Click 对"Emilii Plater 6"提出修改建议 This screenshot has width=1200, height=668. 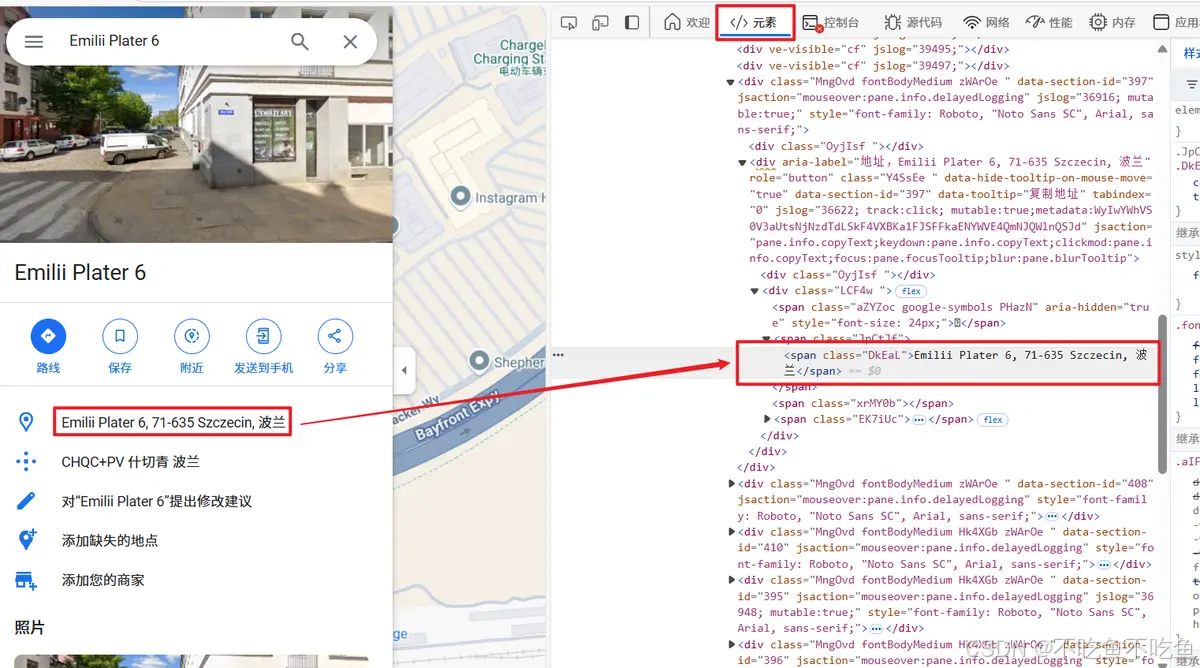point(157,501)
